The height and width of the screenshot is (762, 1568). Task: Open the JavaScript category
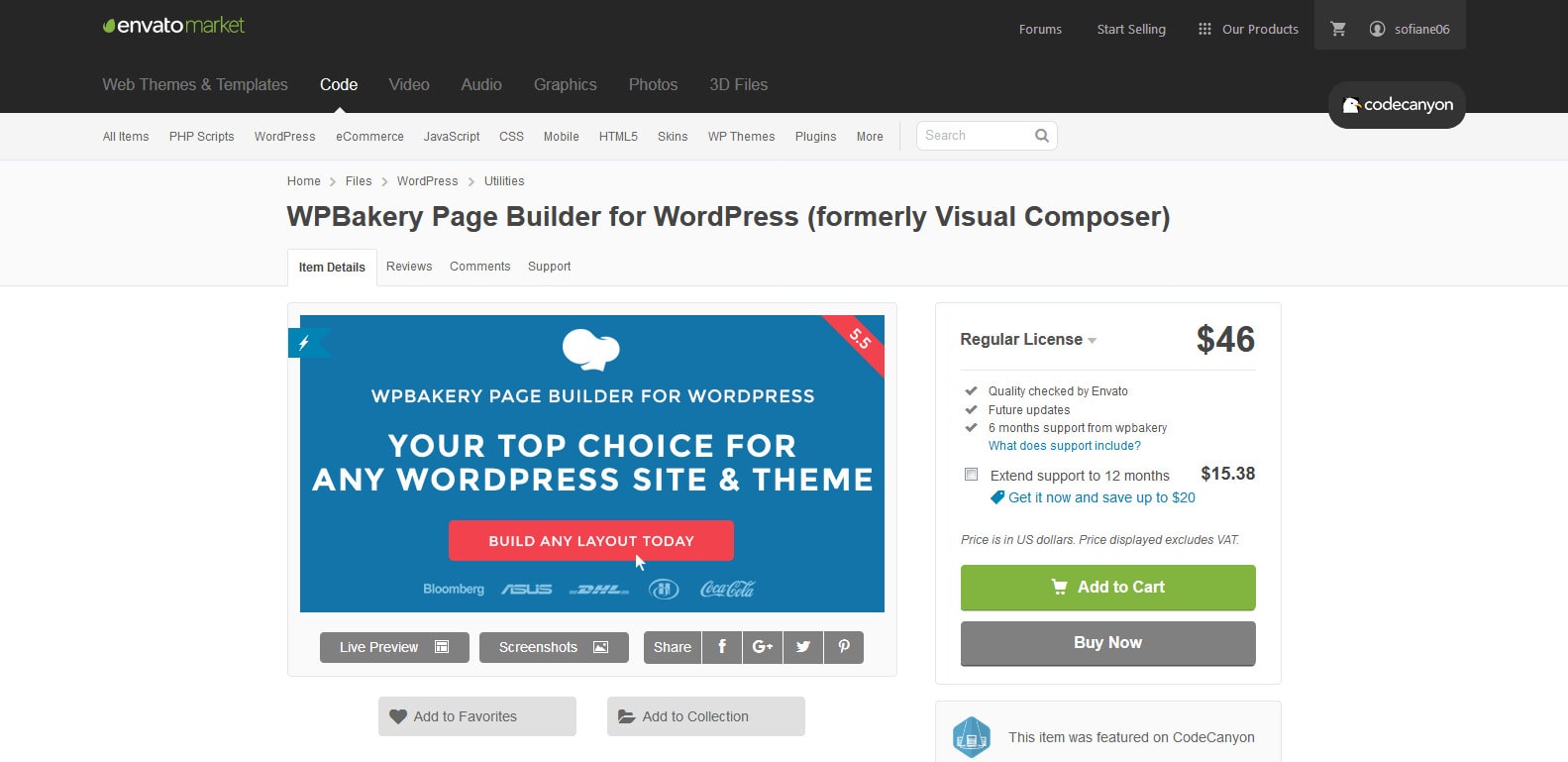click(x=452, y=137)
